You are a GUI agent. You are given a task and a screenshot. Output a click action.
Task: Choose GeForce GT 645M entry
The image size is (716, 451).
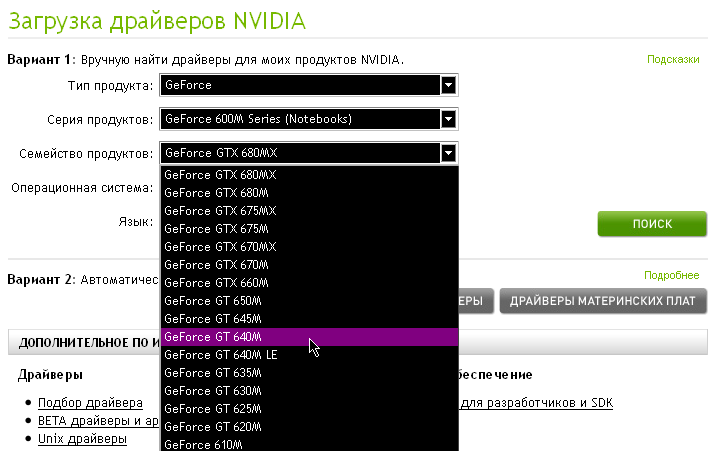309,319
